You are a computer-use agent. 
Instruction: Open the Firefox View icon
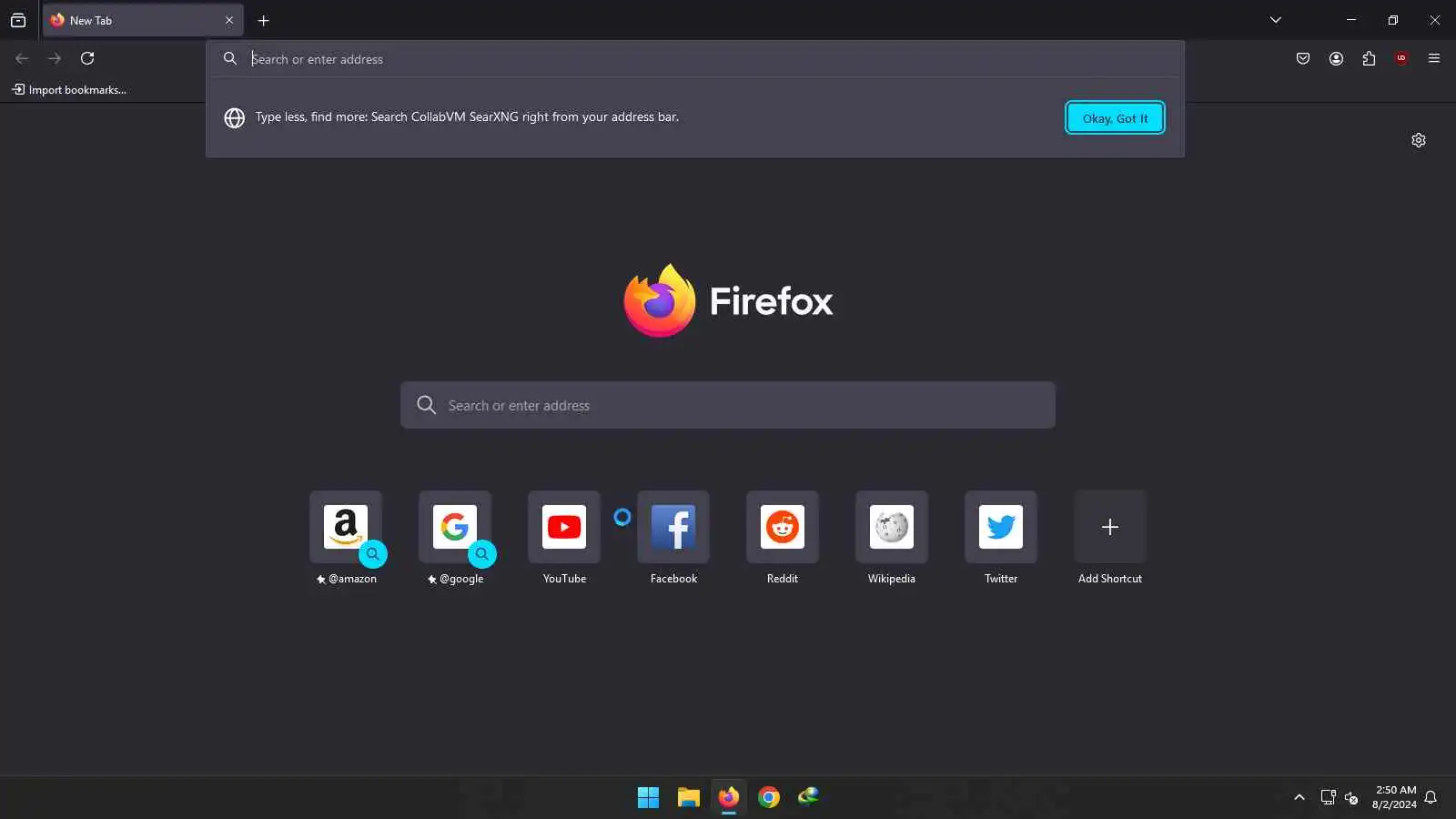tap(18, 20)
